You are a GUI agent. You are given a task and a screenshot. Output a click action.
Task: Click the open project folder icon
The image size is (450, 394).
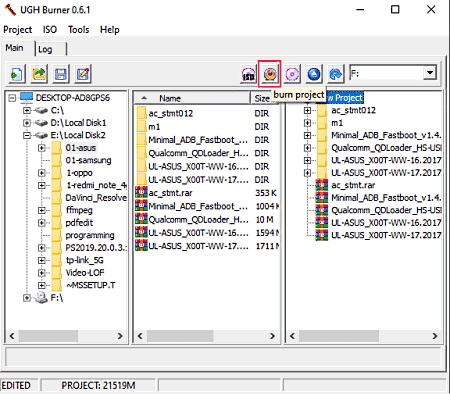click(39, 74)
